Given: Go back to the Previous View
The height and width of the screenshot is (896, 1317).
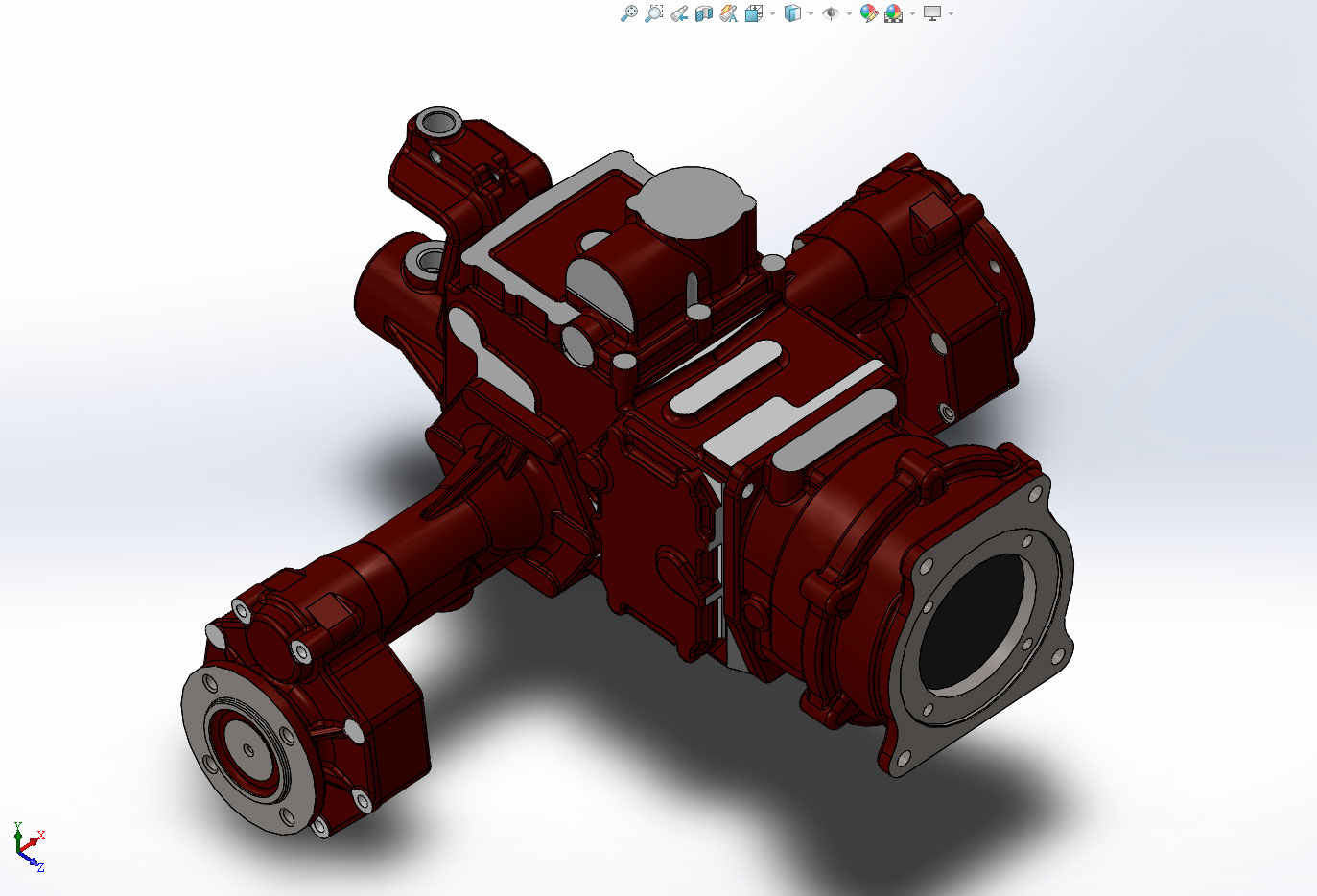Looking at the screenshot, I should tap(679, 13).
